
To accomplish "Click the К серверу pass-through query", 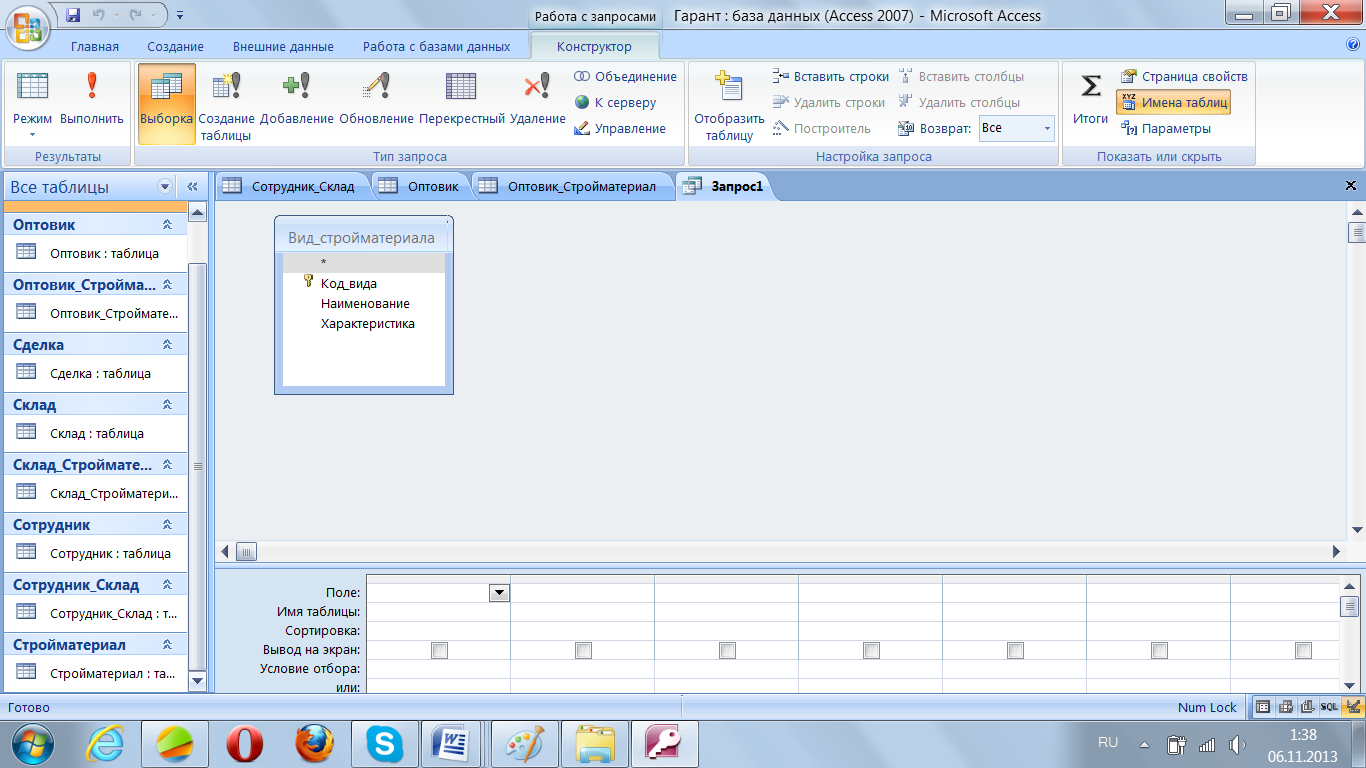I will tap(615, 102).
